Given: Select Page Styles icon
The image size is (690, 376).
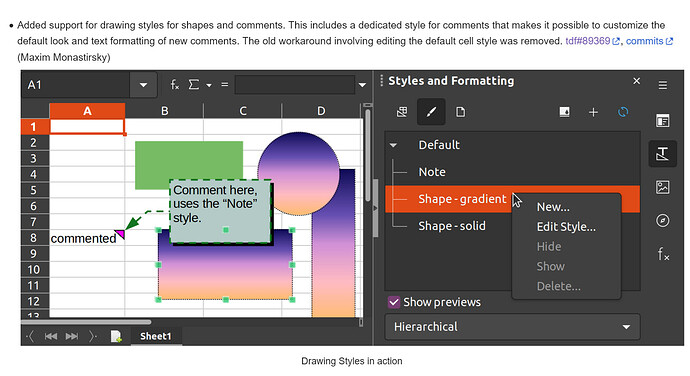Looking at the screenshot, I should [x=460, y=112].
